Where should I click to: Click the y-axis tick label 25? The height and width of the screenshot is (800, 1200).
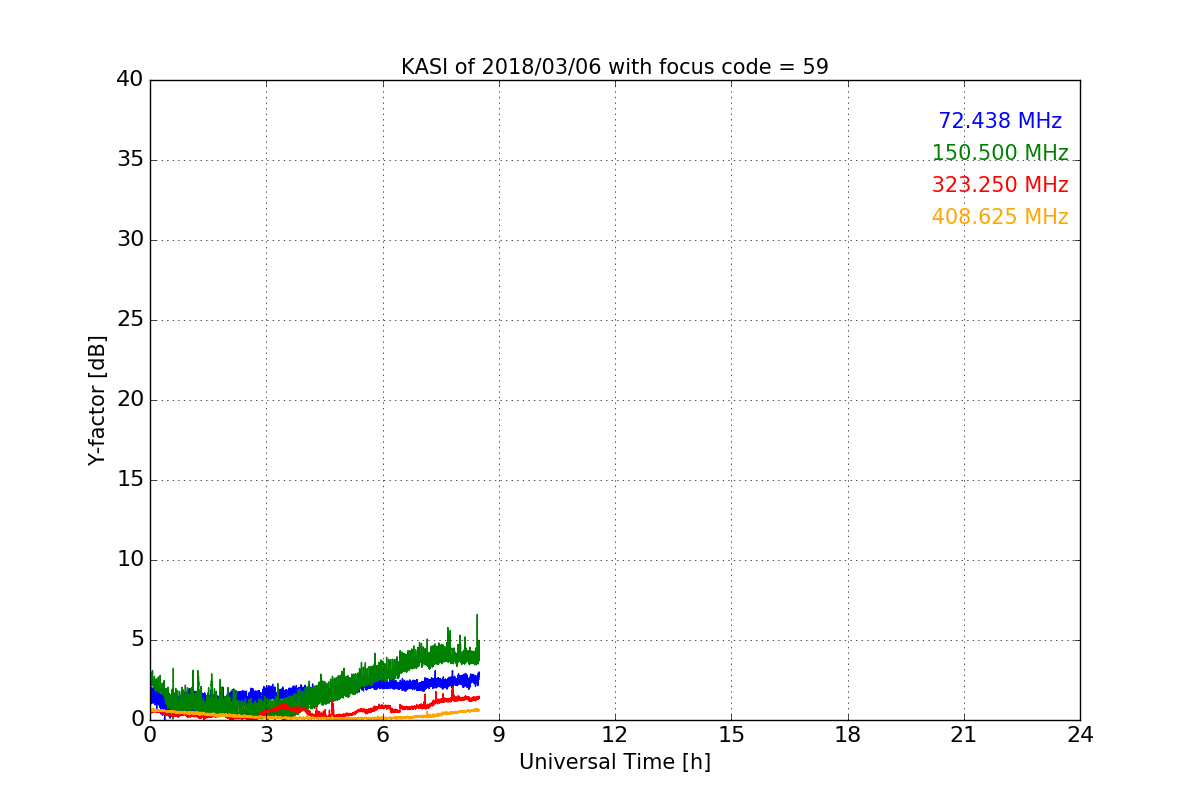(130, 320)
